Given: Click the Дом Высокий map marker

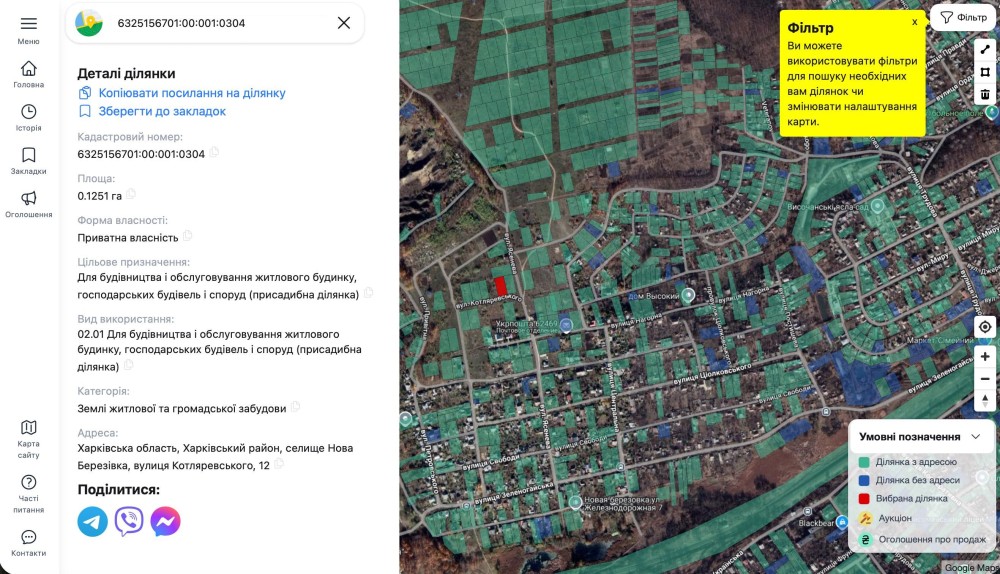Looking at the screenshot, I should tap(688, 295).
